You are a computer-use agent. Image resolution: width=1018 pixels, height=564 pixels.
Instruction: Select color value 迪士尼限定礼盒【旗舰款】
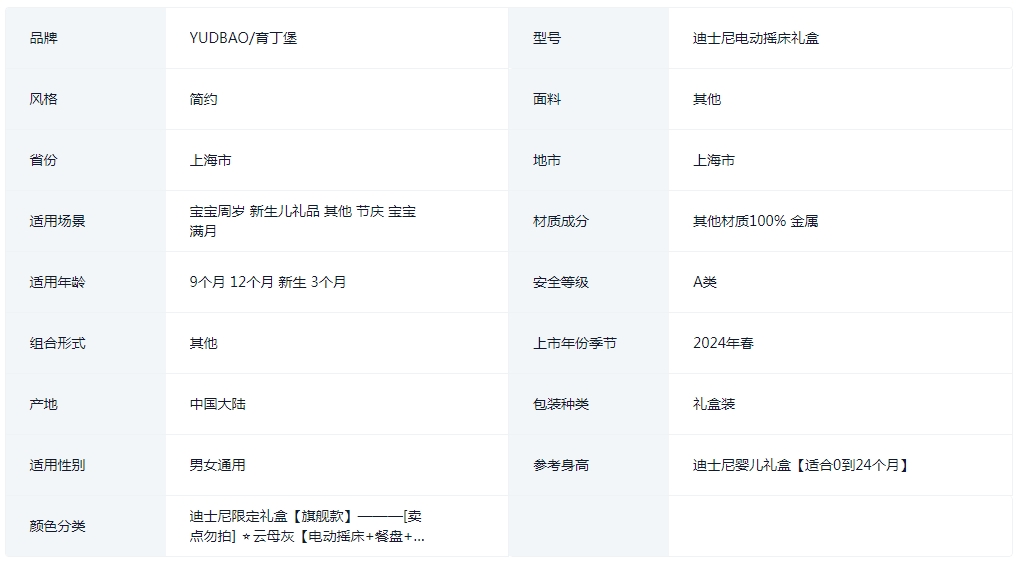[x=273, y=517]
